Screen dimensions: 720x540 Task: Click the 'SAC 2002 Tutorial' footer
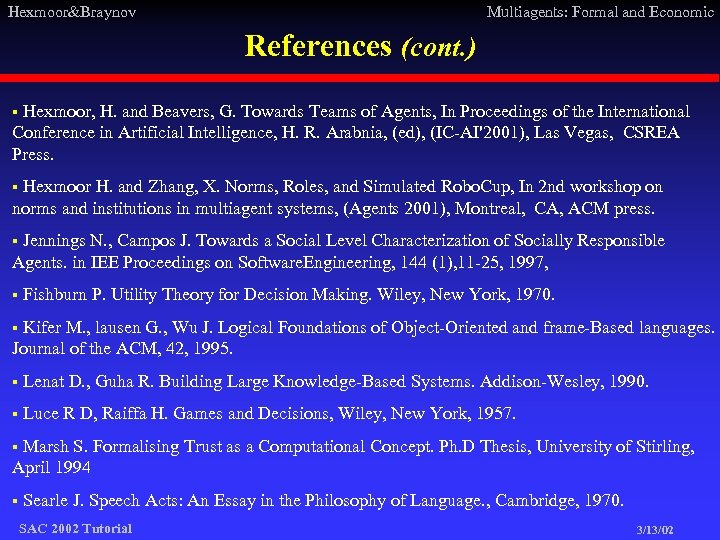click(75, 529)
